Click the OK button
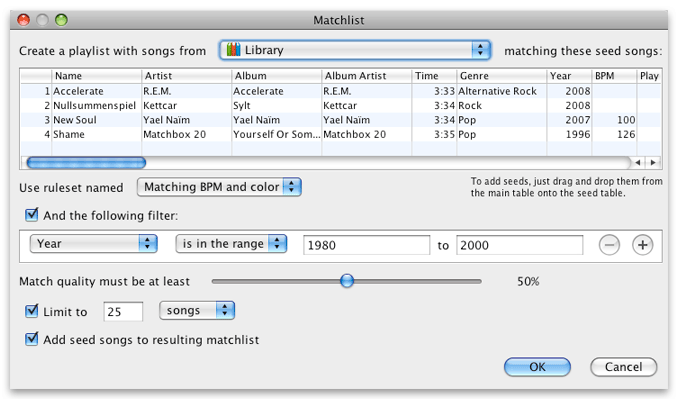 537,367
